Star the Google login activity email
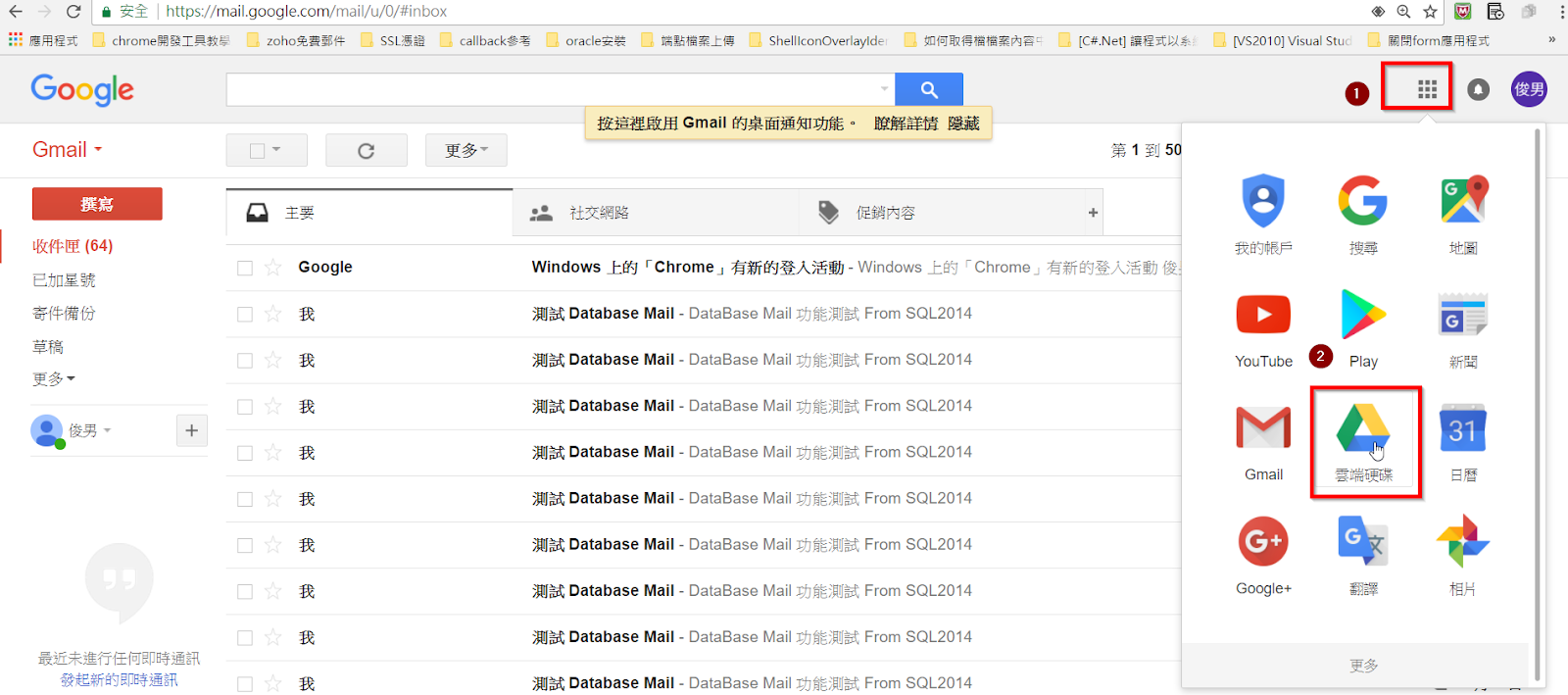The width and height of the screenshot is (1568, 695). (273, 268)
